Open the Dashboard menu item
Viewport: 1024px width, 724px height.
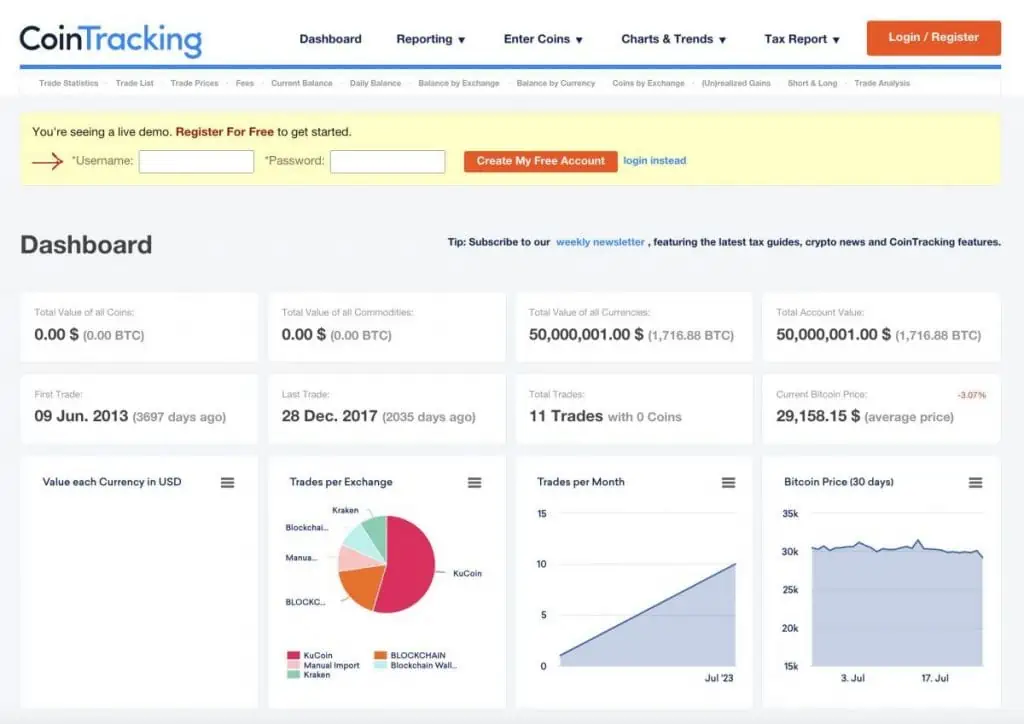[x=330, y=39]
